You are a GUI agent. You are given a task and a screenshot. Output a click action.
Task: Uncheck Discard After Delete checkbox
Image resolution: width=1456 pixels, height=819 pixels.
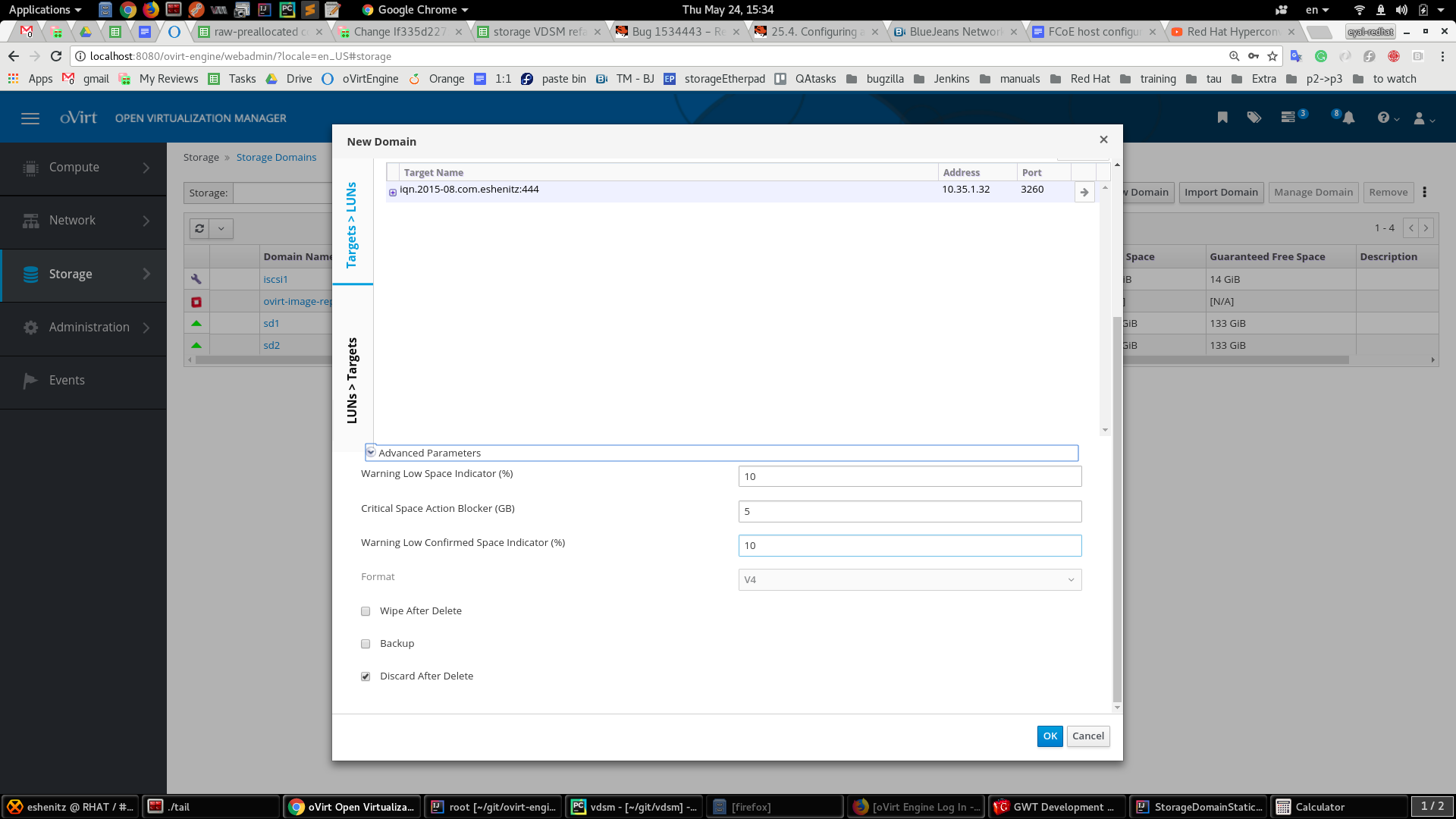366,676
